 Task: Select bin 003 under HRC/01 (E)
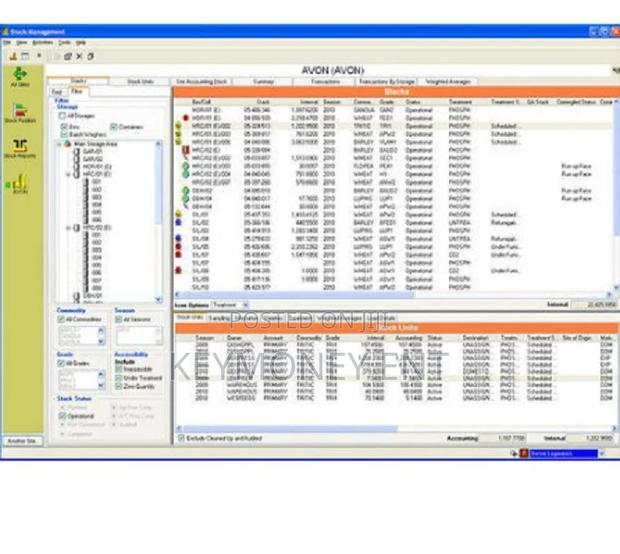[x=96, y=197]
